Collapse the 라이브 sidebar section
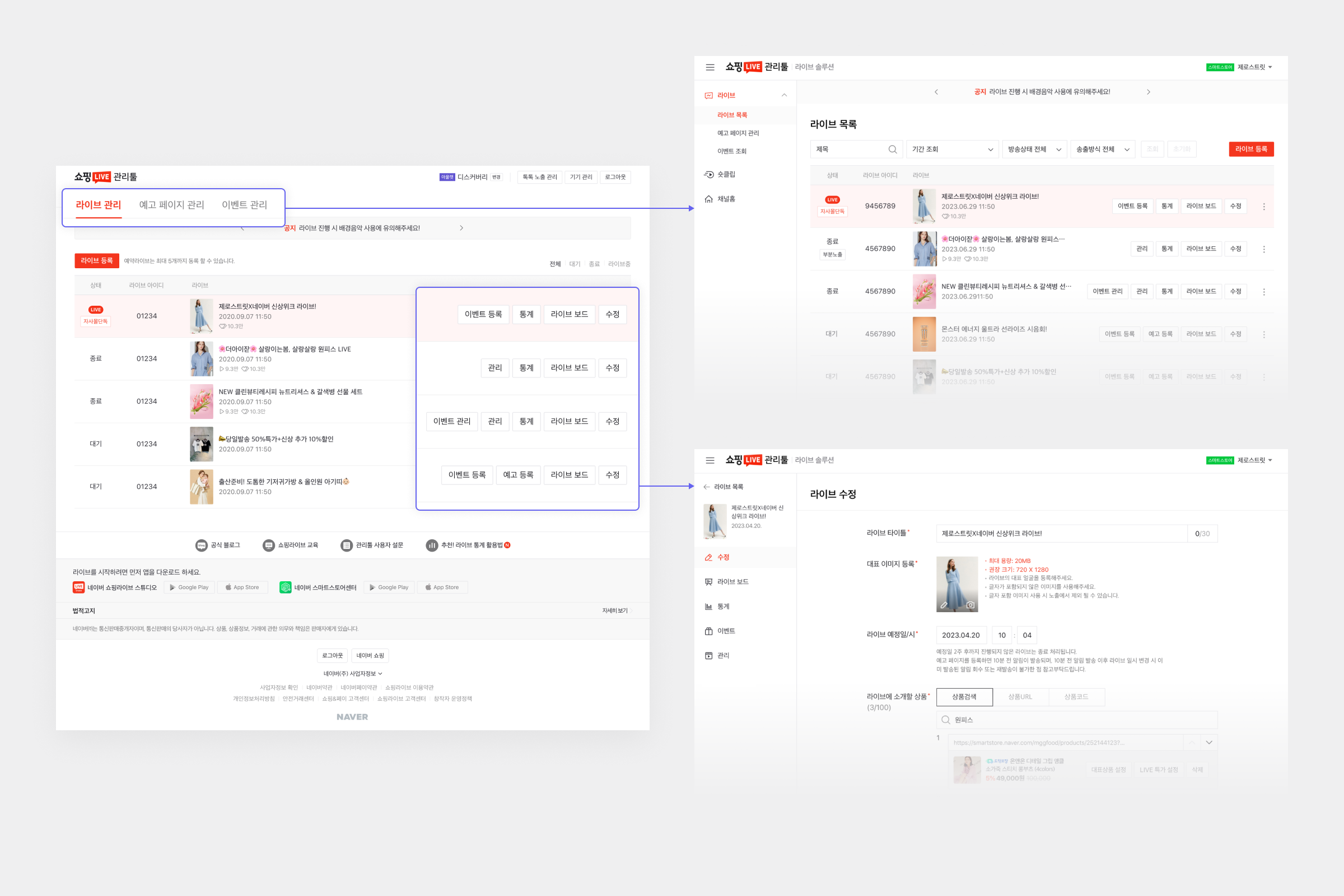The image size is (1344, 896). [784, 95]
